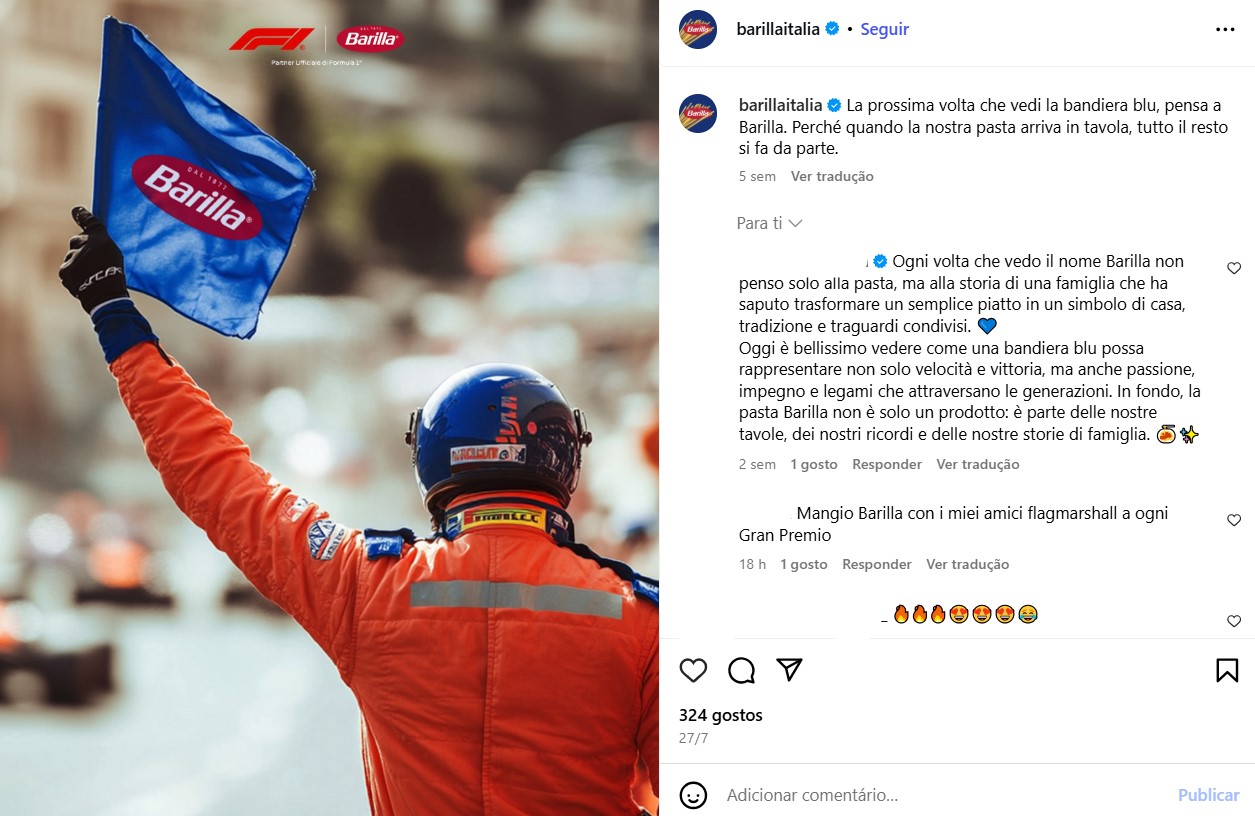Reply to the two-week-old comment
Screen dimensions: 1255x816
pyautogui.click(x=887, y=464)
